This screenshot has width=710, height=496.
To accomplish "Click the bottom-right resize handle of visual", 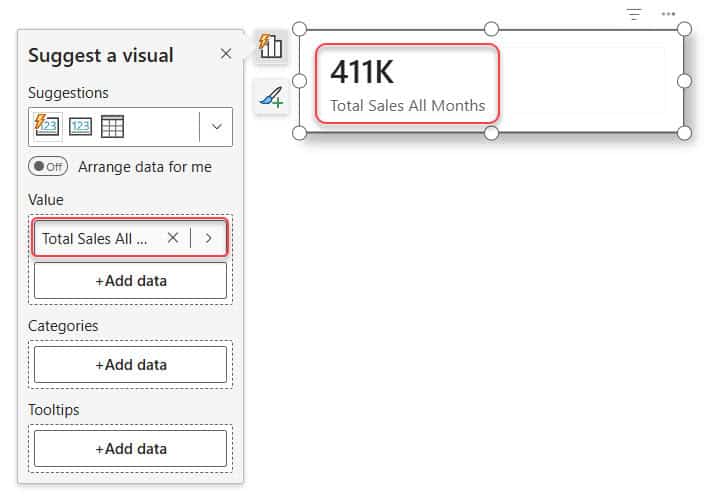I will [684, 133].
